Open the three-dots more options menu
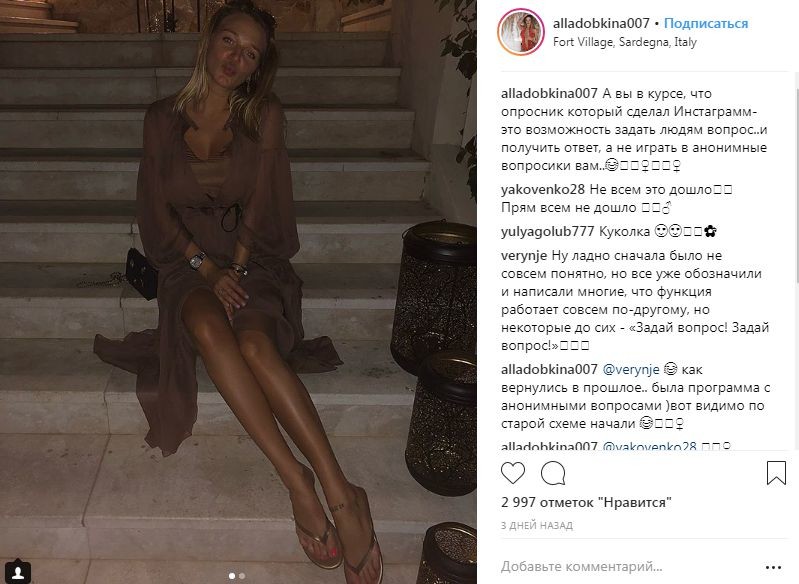The height and width of the screenshot is (584, 799). pos(773,567)
